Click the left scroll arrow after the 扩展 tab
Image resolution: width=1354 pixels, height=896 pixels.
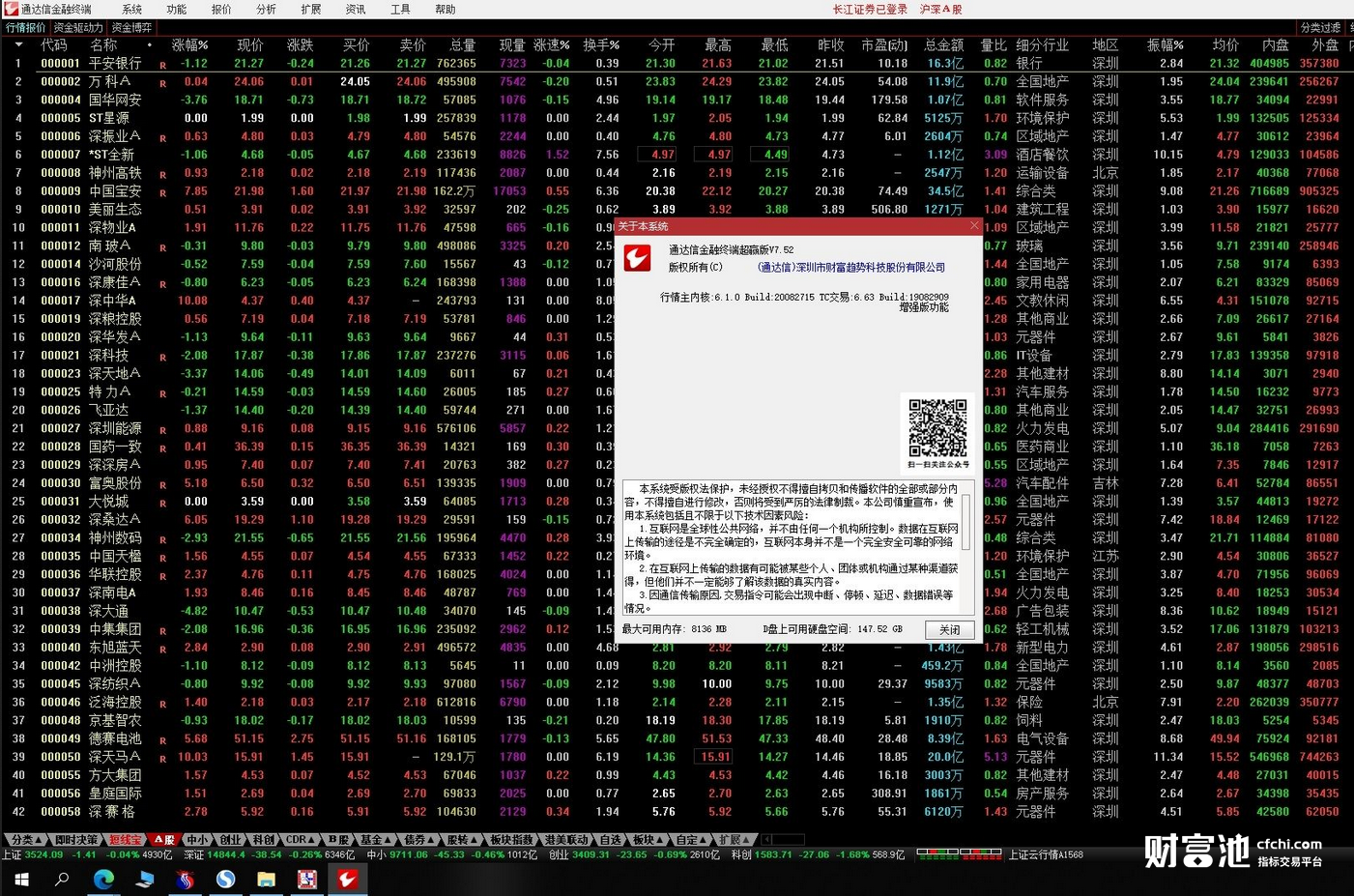pos(766,840)
